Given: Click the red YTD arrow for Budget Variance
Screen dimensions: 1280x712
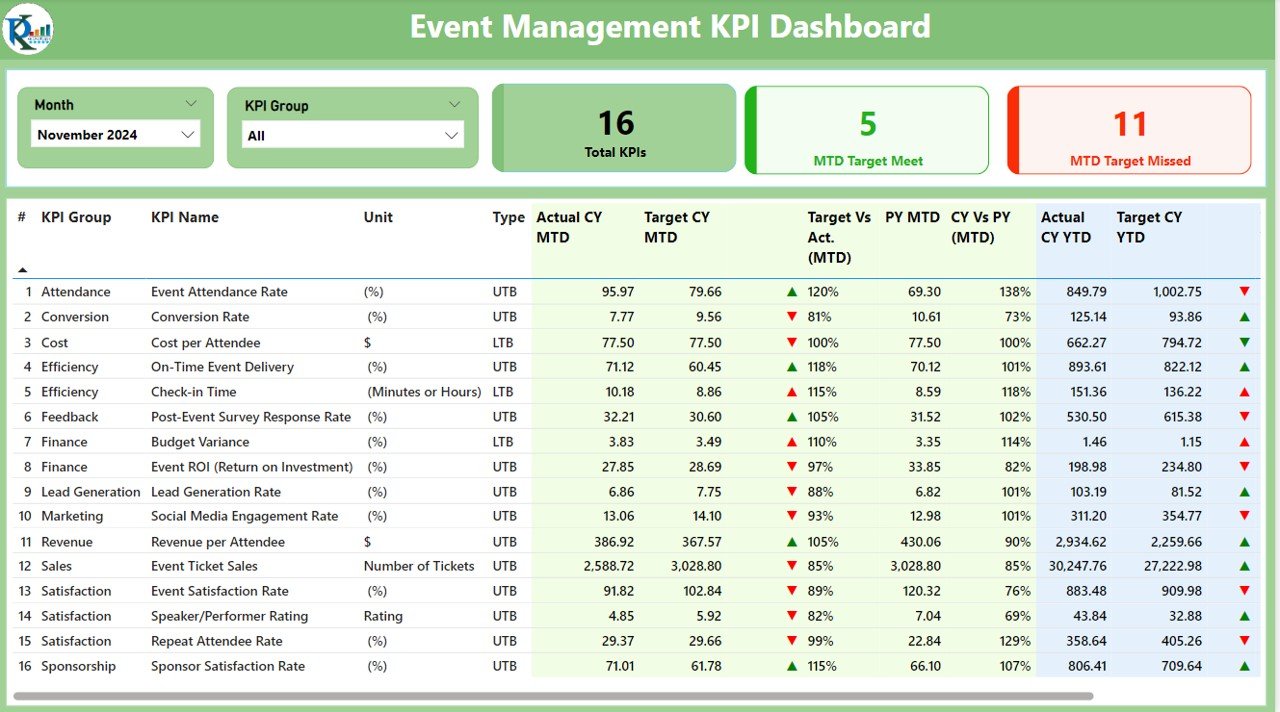Looking at the screenshot, I should click(x=1244, y=442).
